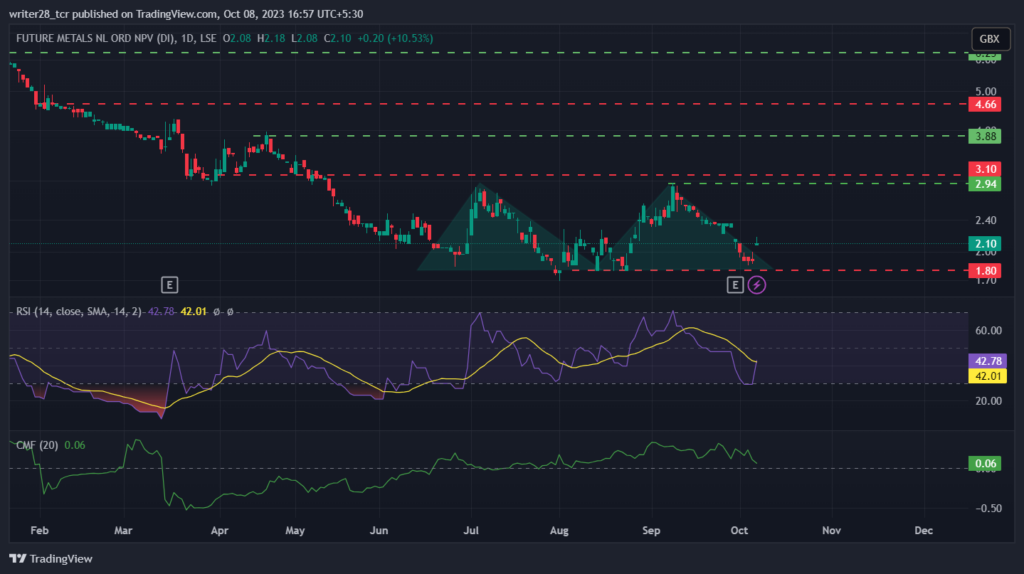Screen dimensions: 1024x574
Task: Click the GBX currency button
Action: pos(990,39)
